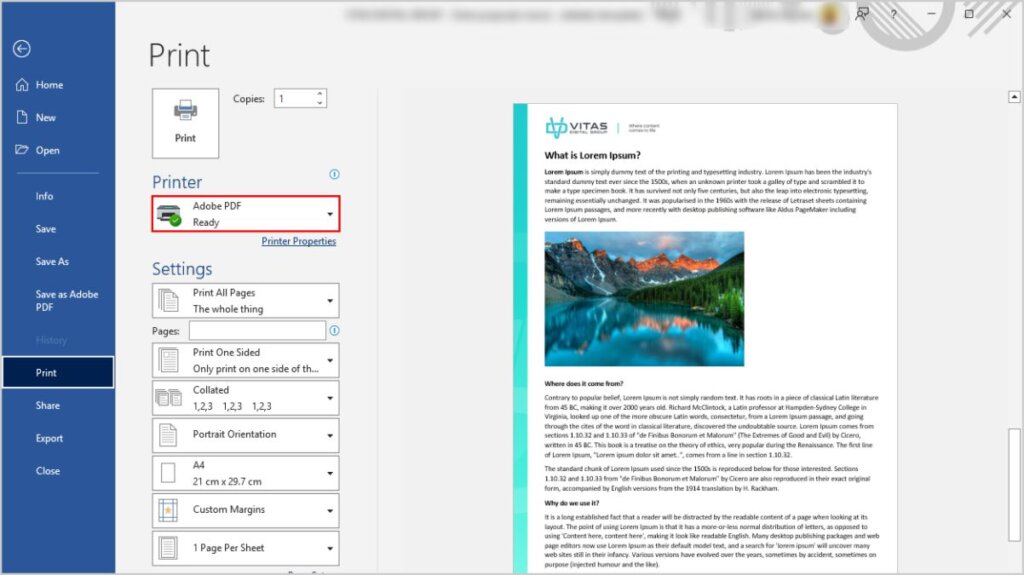Image resolution: width=1024 pixels, height=575 pixels.
Task: Expand the A4 paper size dropdown
Action: [x=246, y=473]
